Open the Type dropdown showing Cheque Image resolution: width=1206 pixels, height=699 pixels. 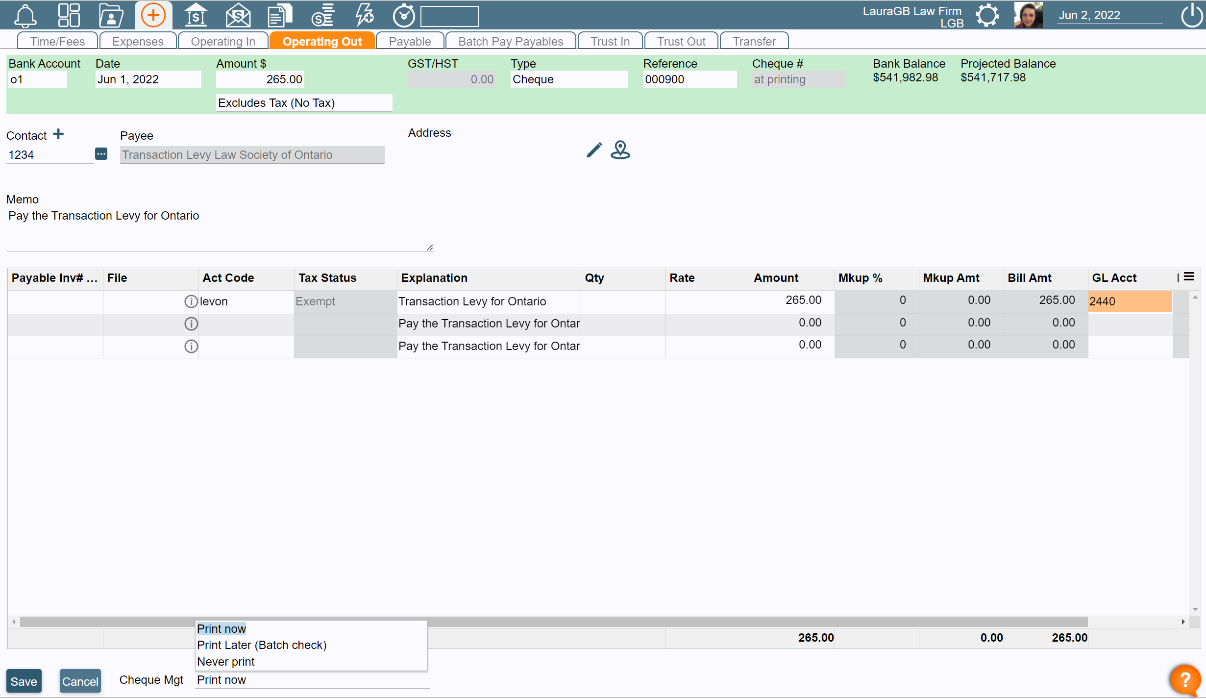(569, 79)
